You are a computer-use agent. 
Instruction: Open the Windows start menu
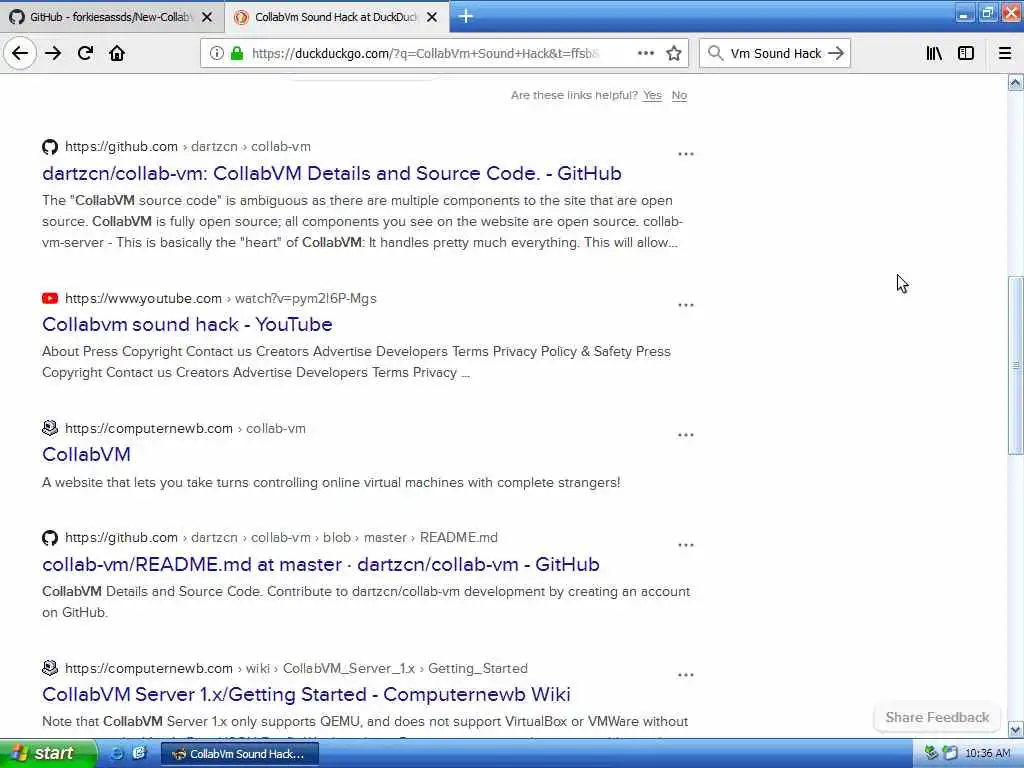coord(46,754)
